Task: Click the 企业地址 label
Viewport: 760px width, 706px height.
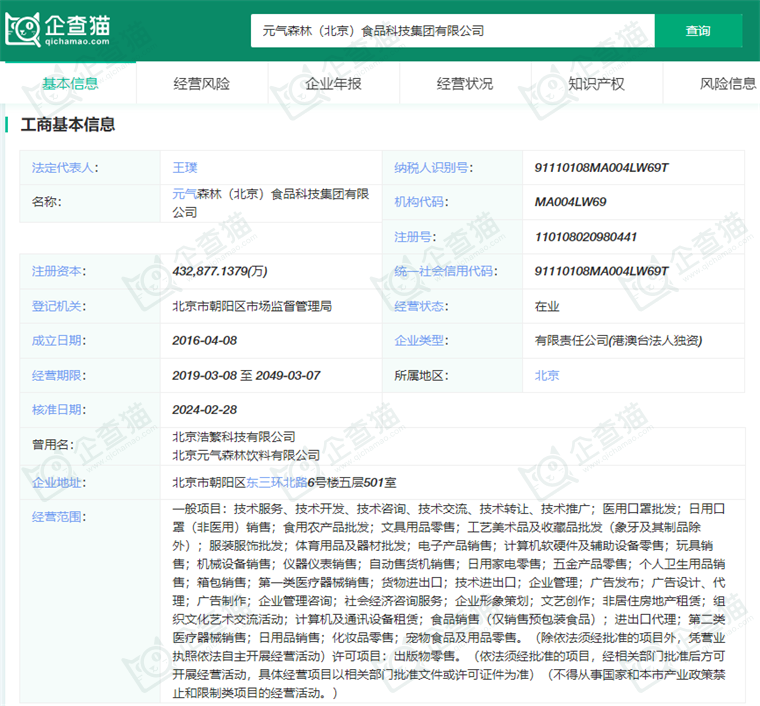Action: (x=59, y=483)
